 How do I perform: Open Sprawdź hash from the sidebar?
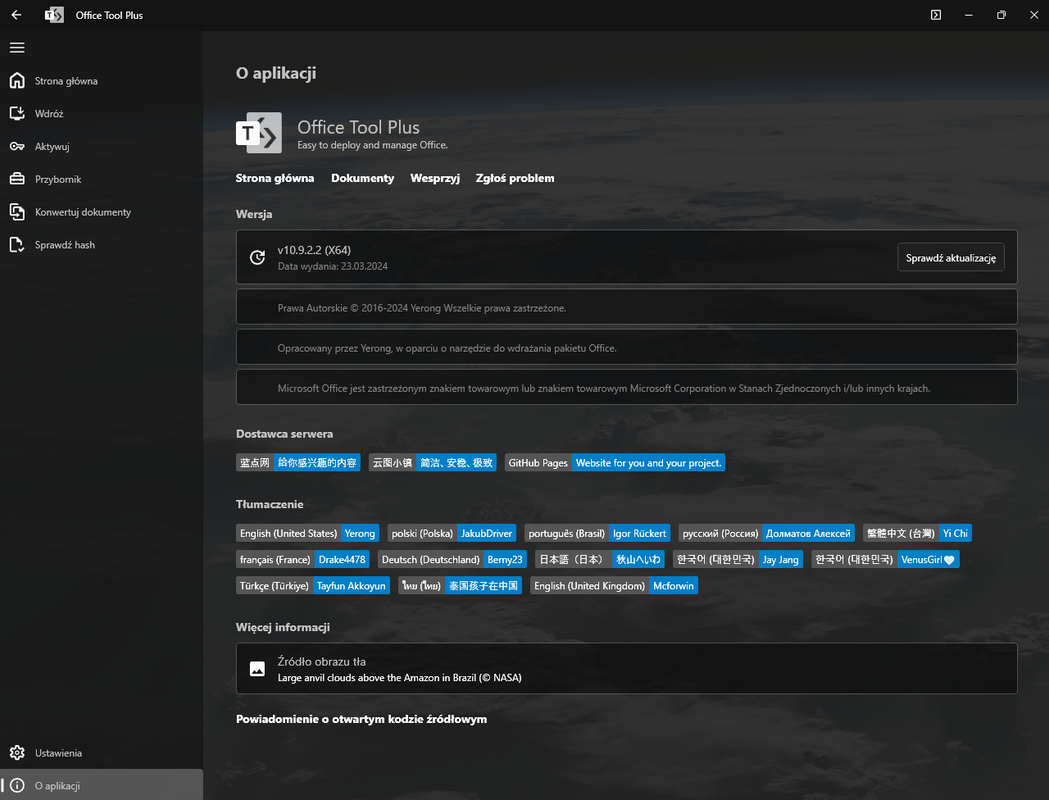pos(102,245)
